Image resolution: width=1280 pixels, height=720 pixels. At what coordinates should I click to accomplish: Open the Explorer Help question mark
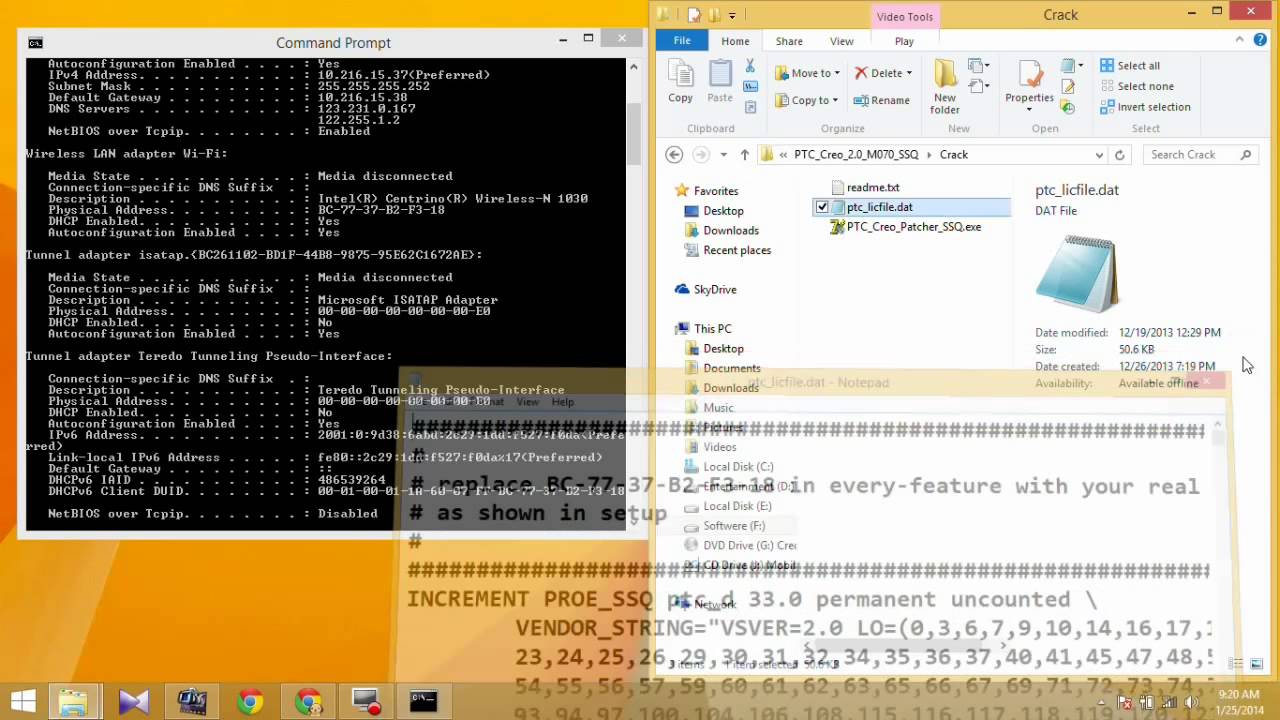(x=1260, y=41)
